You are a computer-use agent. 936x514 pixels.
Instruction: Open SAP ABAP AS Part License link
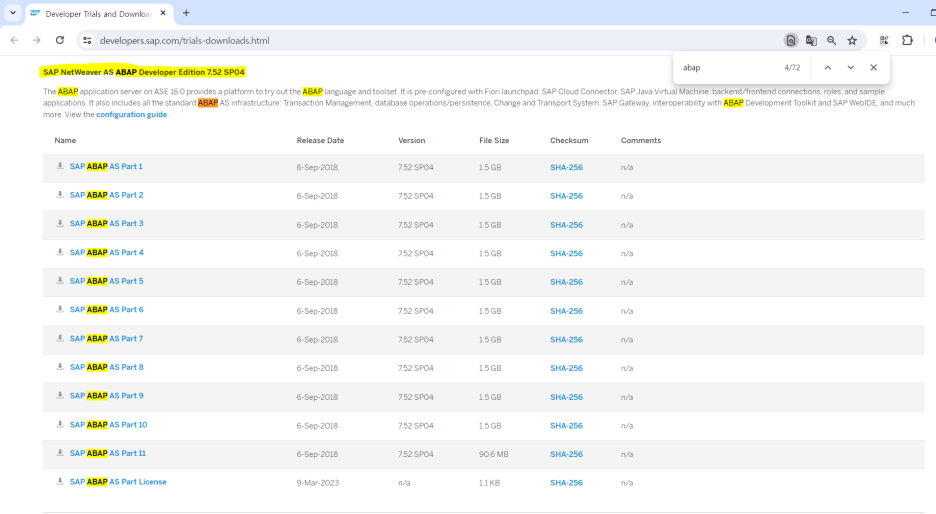coord(118,482)
